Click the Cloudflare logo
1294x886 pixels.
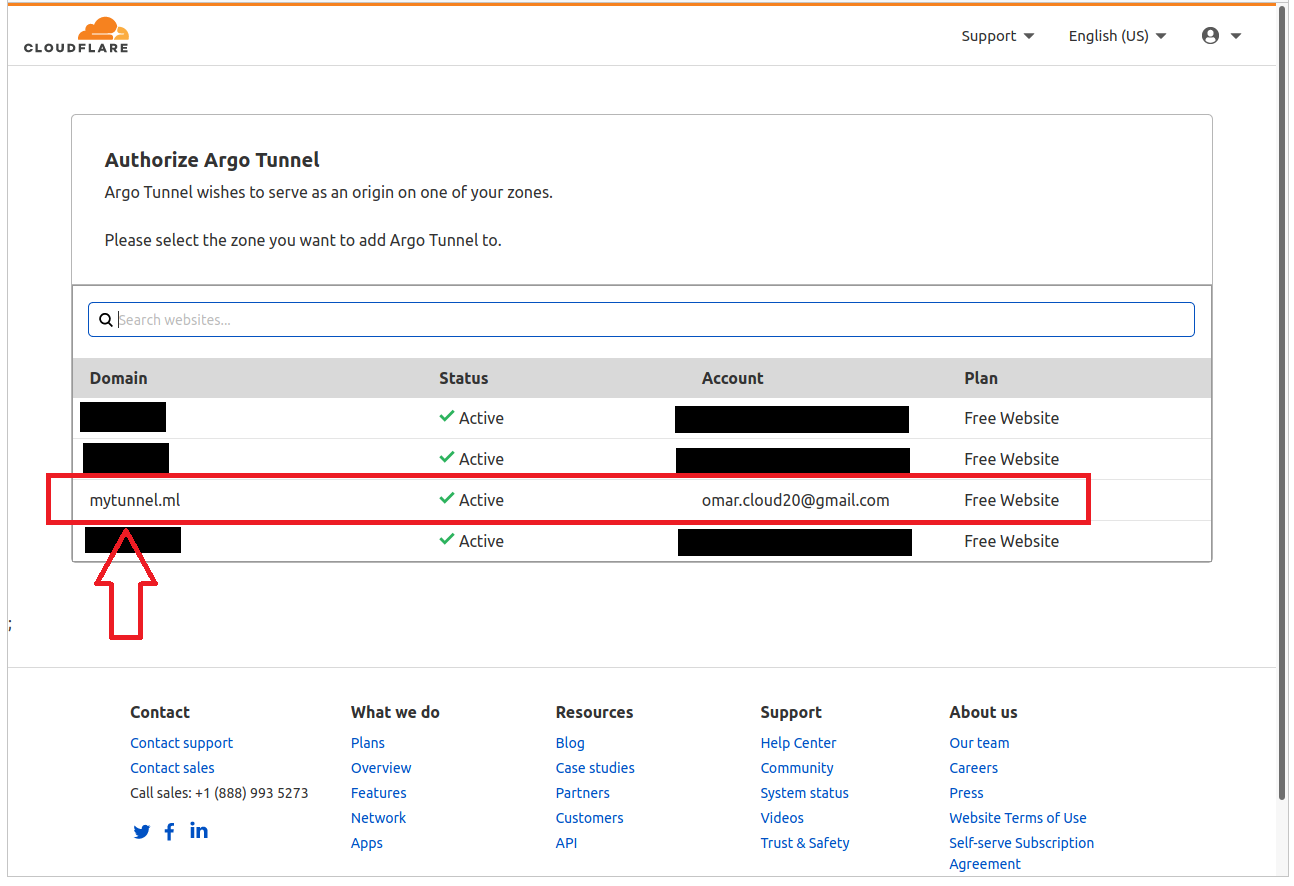click(x=77, y=35)
